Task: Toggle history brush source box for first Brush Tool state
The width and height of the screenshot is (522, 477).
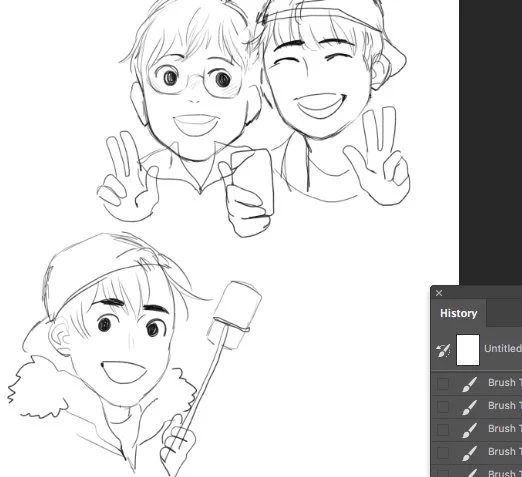Action: pyautogui.click(x=443, y=384)
